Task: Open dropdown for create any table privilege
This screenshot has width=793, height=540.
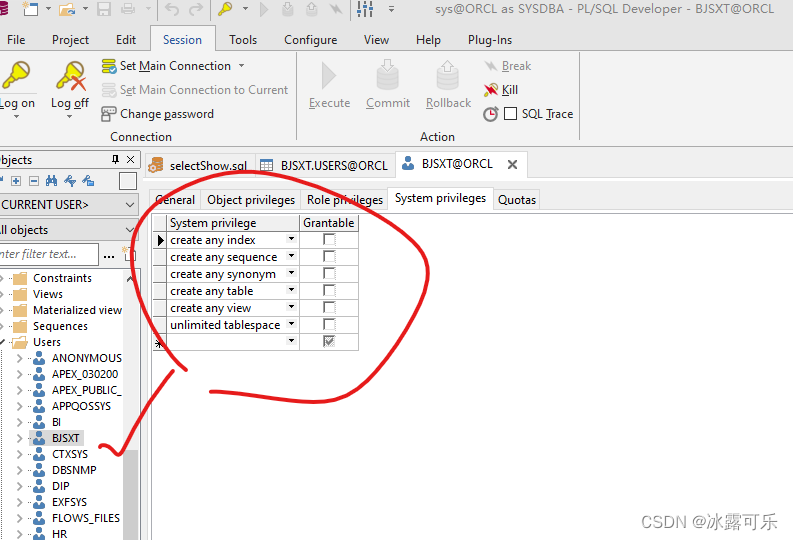Action: (x=291, y=290)
